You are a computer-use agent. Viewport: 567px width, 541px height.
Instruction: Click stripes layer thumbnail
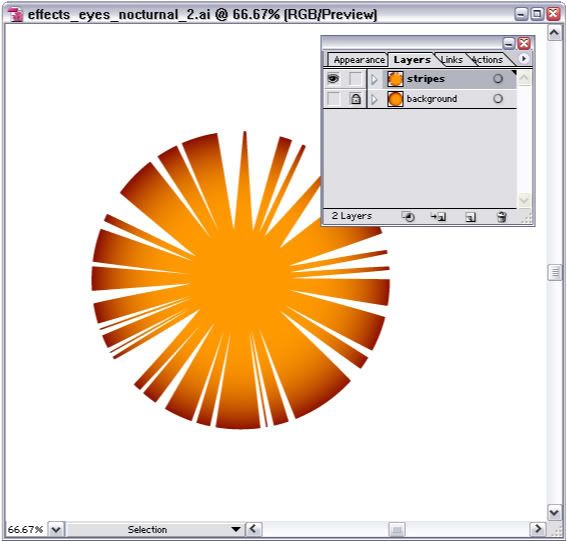coord(395,79)
